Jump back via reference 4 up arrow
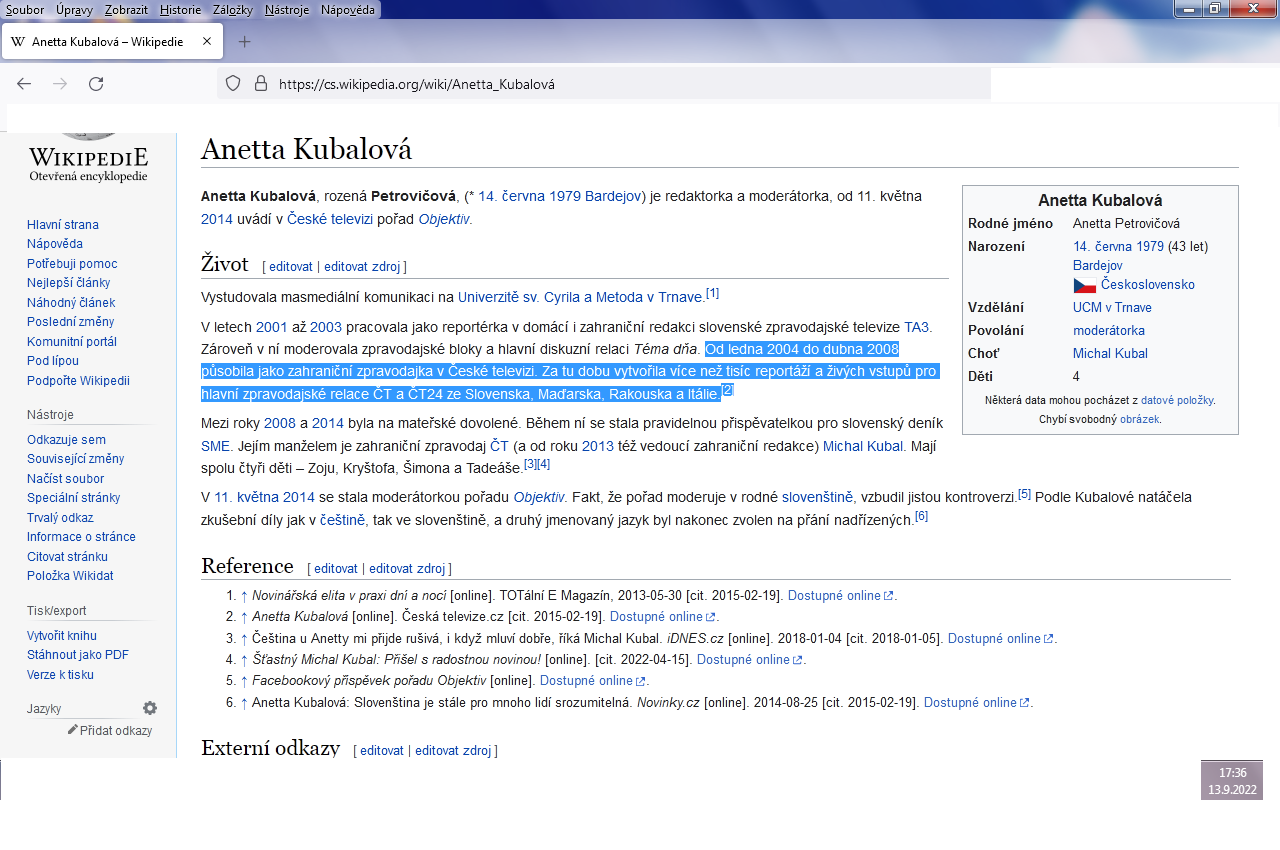1280x850 pixels. coord(244,660)
